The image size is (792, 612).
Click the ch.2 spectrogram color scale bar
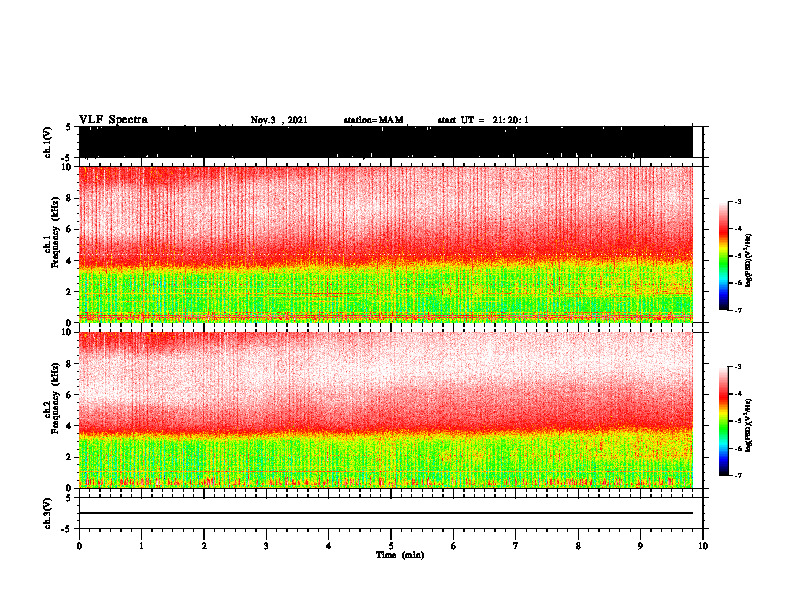(723, 421)
